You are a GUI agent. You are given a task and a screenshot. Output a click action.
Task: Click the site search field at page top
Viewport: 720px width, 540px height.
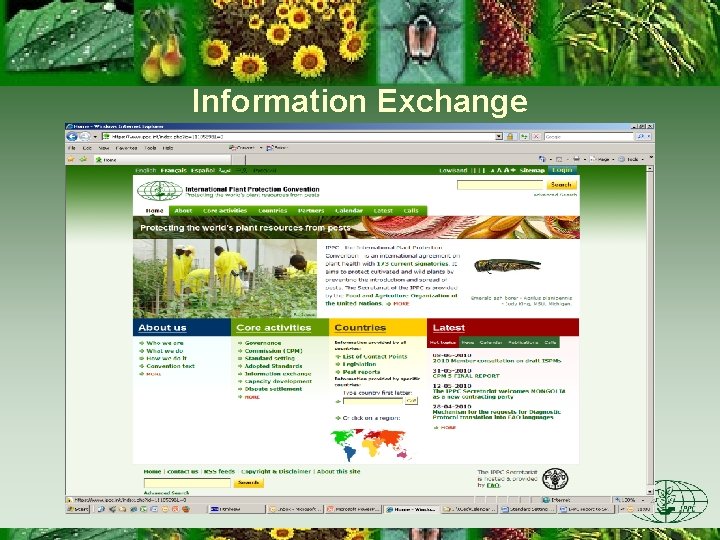tap(500, 185)
